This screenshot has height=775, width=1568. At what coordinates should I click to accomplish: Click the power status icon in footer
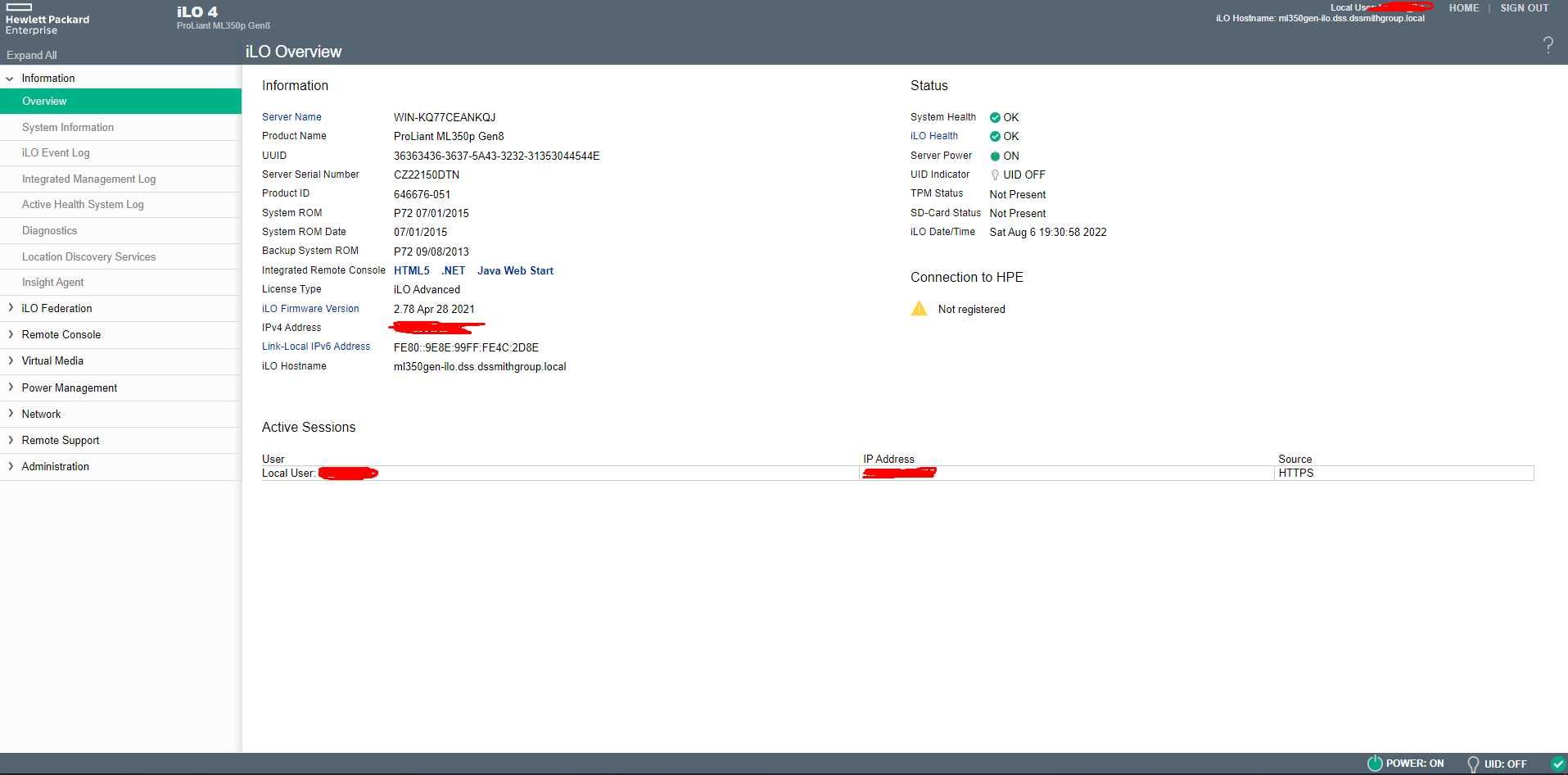pyautogui.click(x=1375, y=764)
